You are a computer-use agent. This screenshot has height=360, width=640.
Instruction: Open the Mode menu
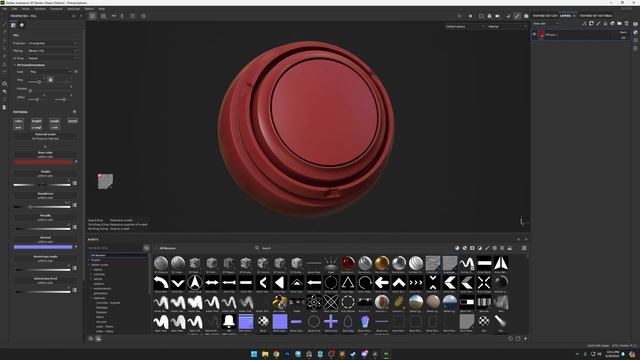pos(25,9)
